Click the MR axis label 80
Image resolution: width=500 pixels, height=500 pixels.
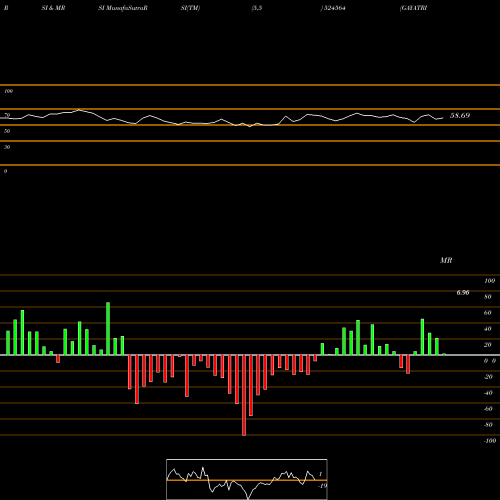point(488,297)
